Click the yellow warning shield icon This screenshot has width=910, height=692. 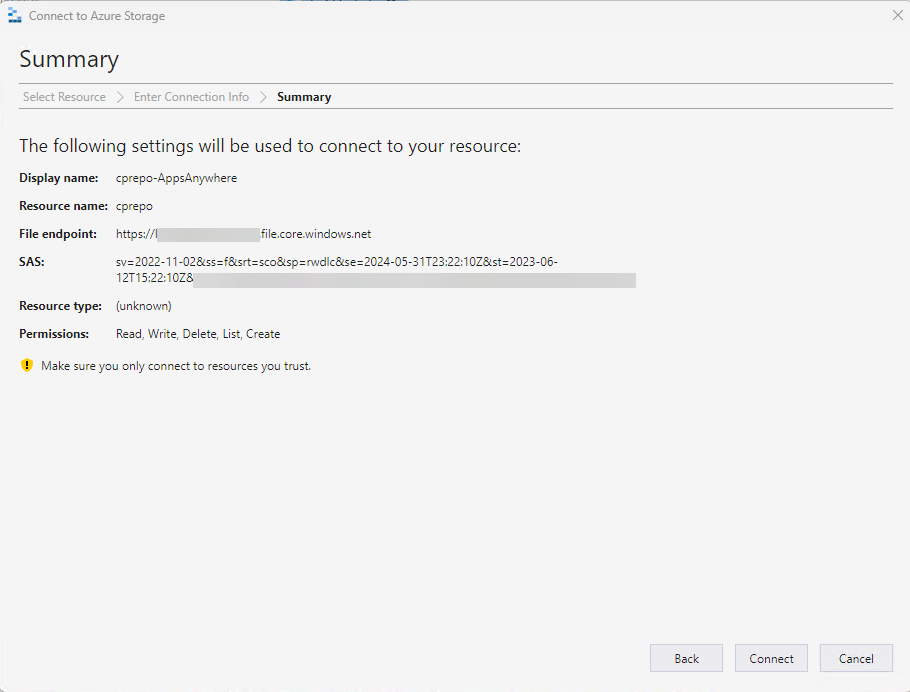[27, 366]
